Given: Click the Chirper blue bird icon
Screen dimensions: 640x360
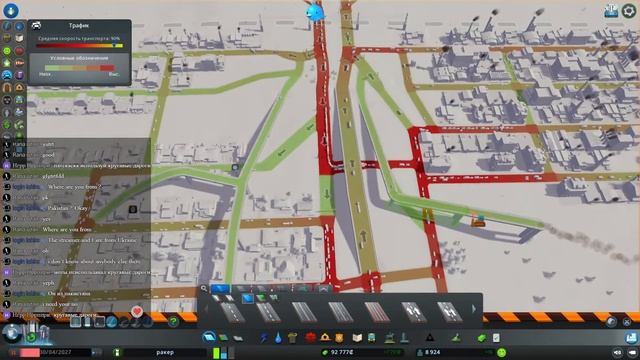Looking at the screenshot, I should (315, 12).
